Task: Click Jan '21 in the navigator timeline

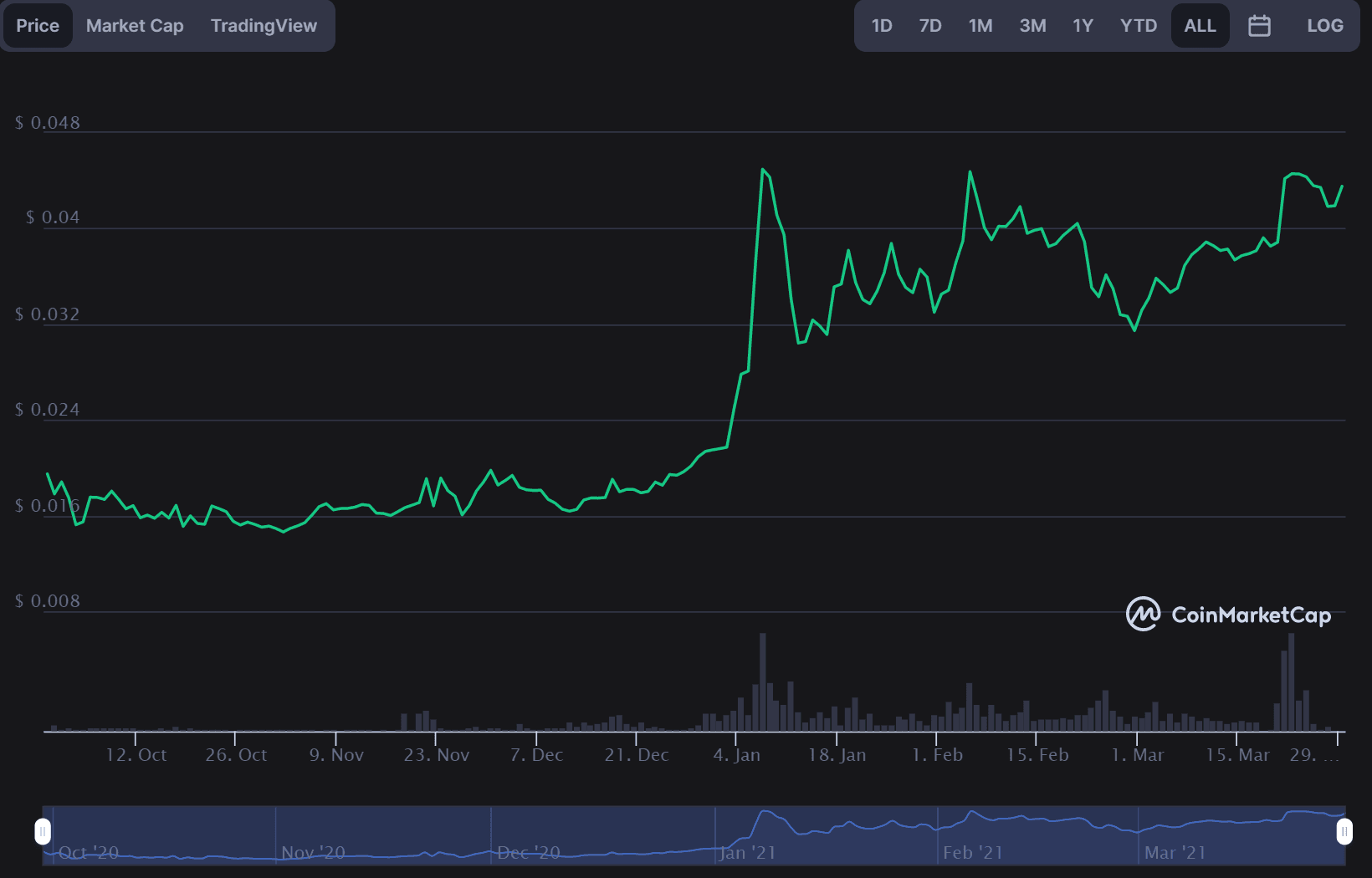Action: coord(747,852)
